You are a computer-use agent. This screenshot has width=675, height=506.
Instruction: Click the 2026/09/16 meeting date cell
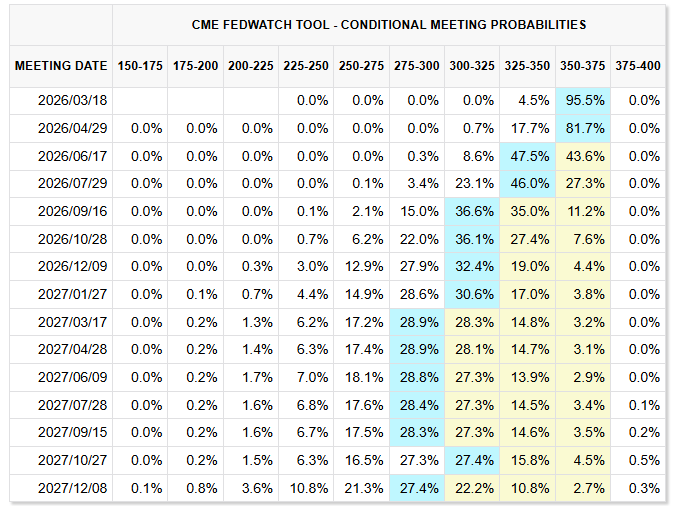coord(73,211)
